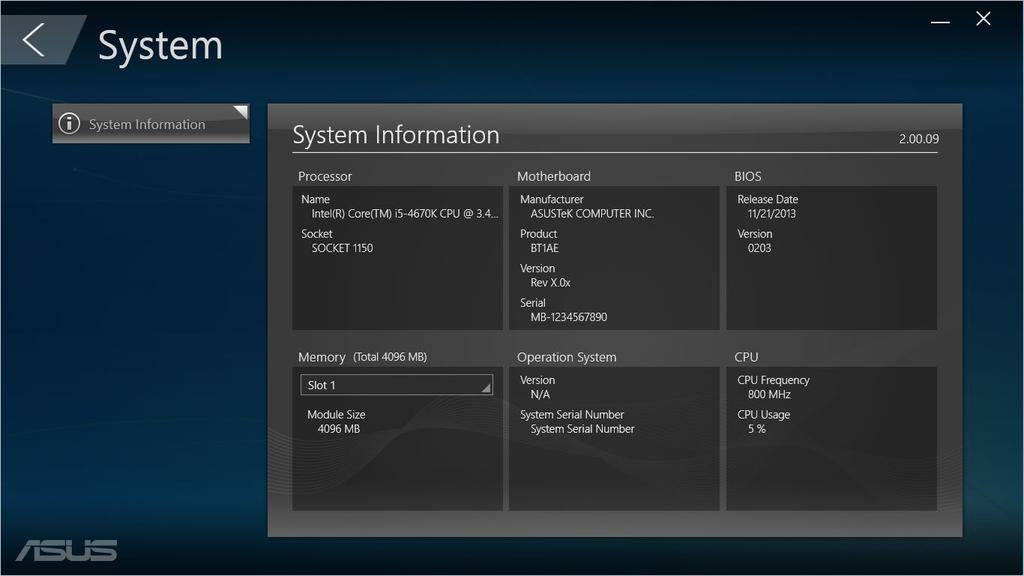Select the N/A operating system version
Viewport: 1024px width, 576px height.
coord(540,394)
